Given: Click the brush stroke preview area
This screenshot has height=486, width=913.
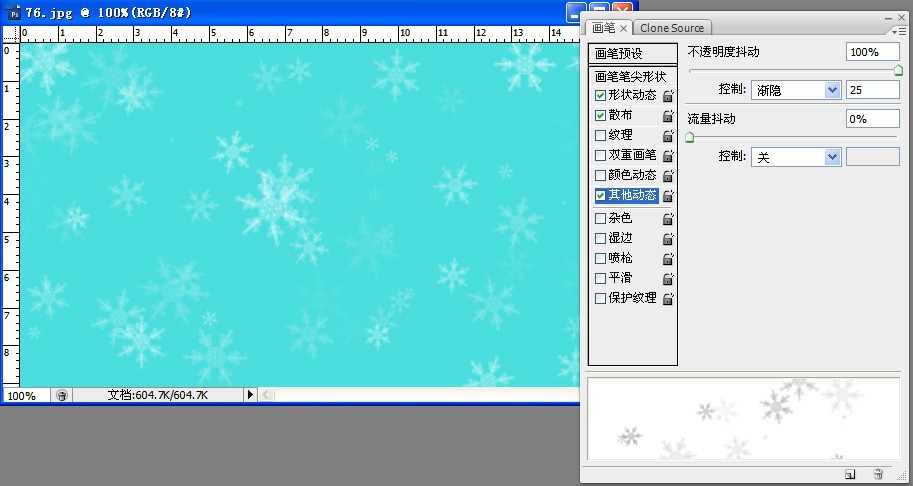Looking at the screenshot, I should (x=744, y=418).
